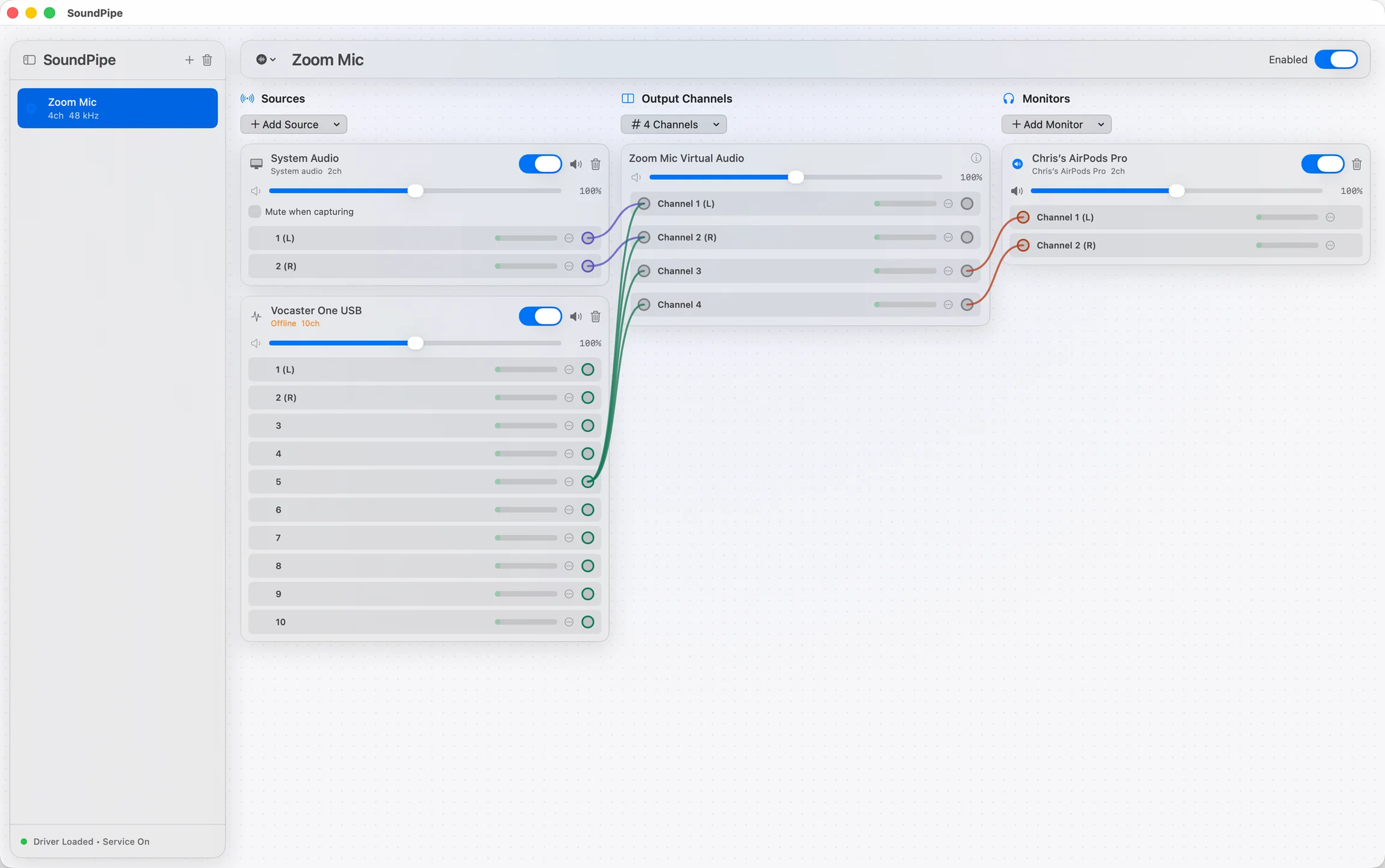Click the Monitors section heading
Screen dimensions: 1385x868
[1046, 99]
